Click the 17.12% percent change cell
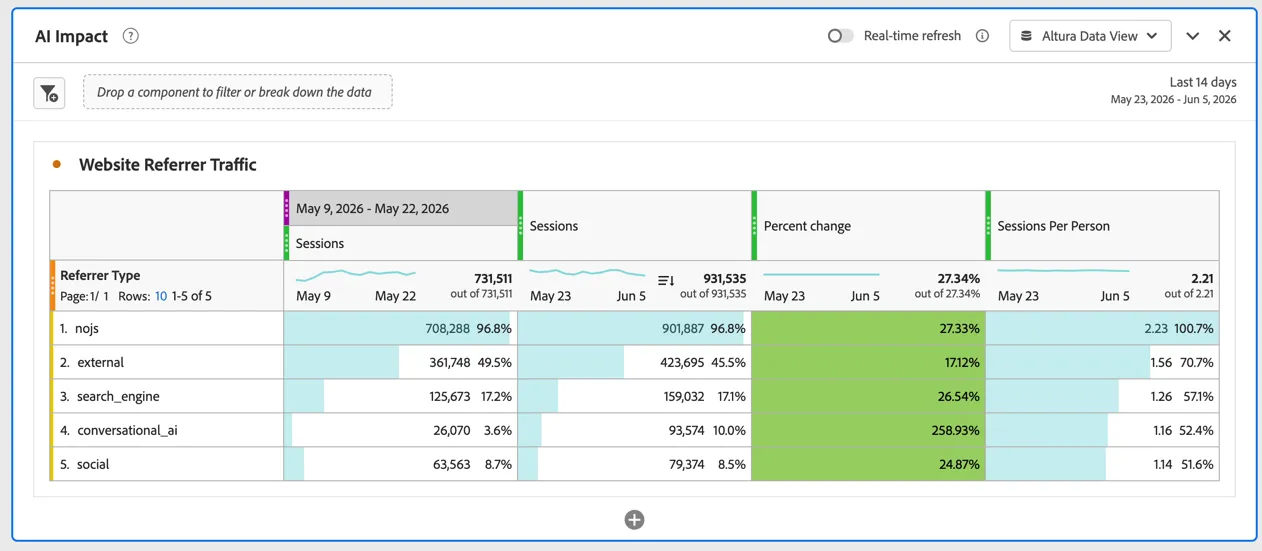 [x=869, y=362]
